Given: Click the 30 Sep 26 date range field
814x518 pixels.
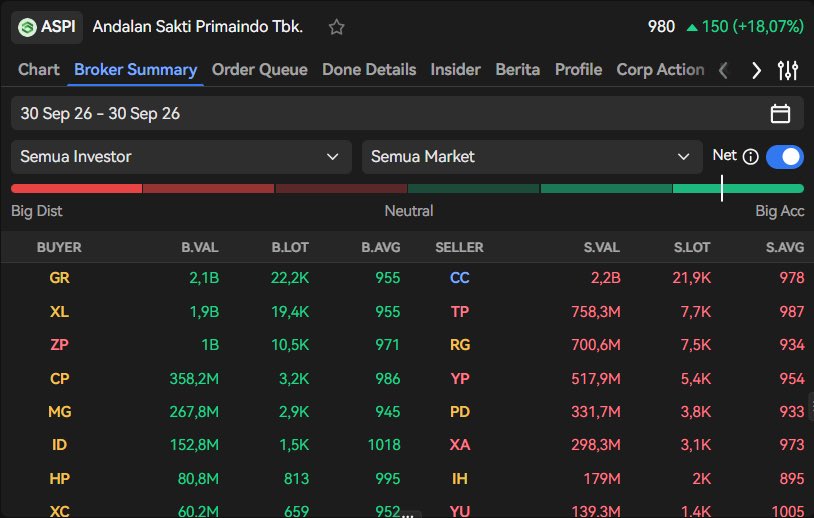Looking at the screenshot, I should [x=407, y=113].
